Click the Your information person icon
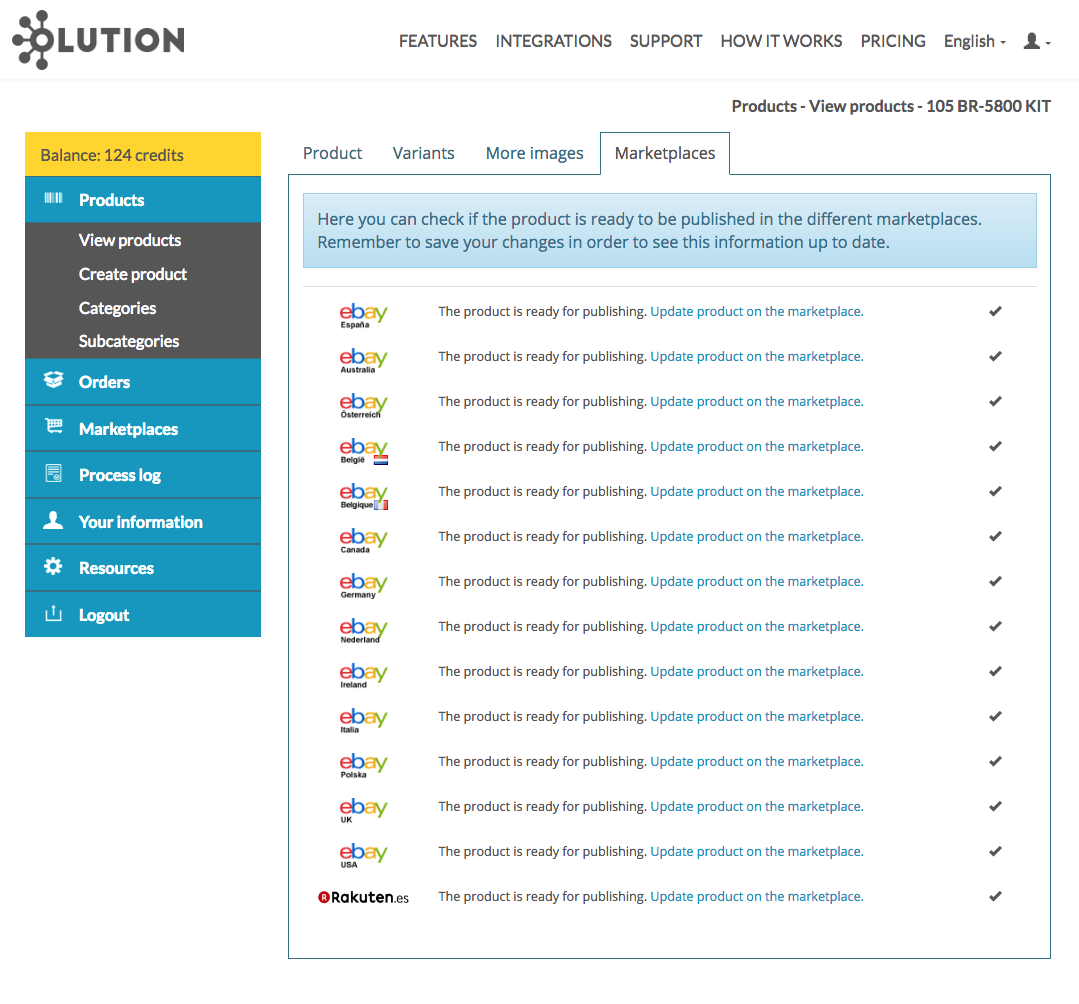This screenshot has width=1079, height=1004. tap(53, 520)
